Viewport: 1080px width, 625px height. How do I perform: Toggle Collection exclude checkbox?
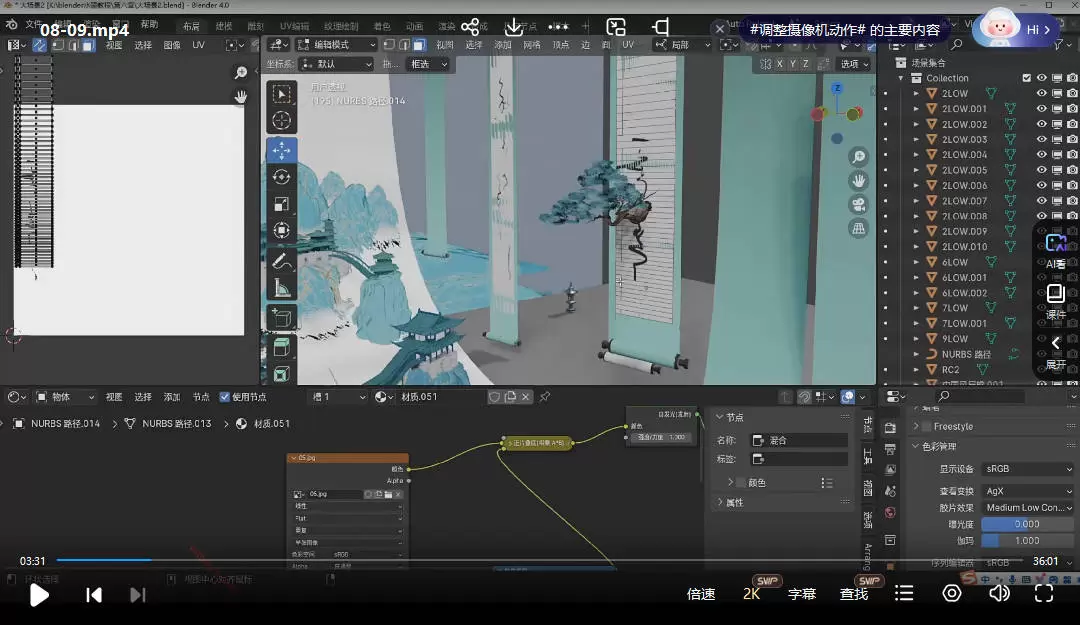coord(1026,78)
